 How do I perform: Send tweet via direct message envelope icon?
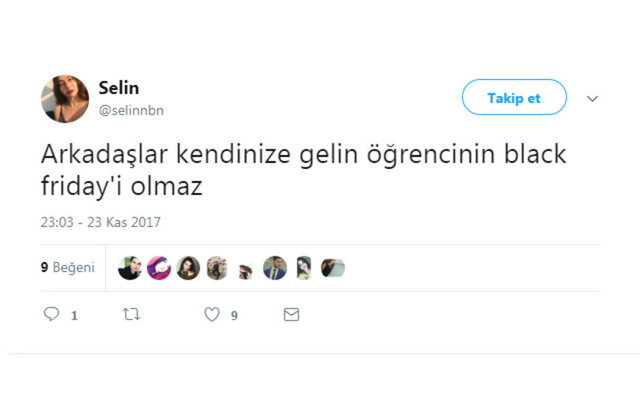pos(291,315)
